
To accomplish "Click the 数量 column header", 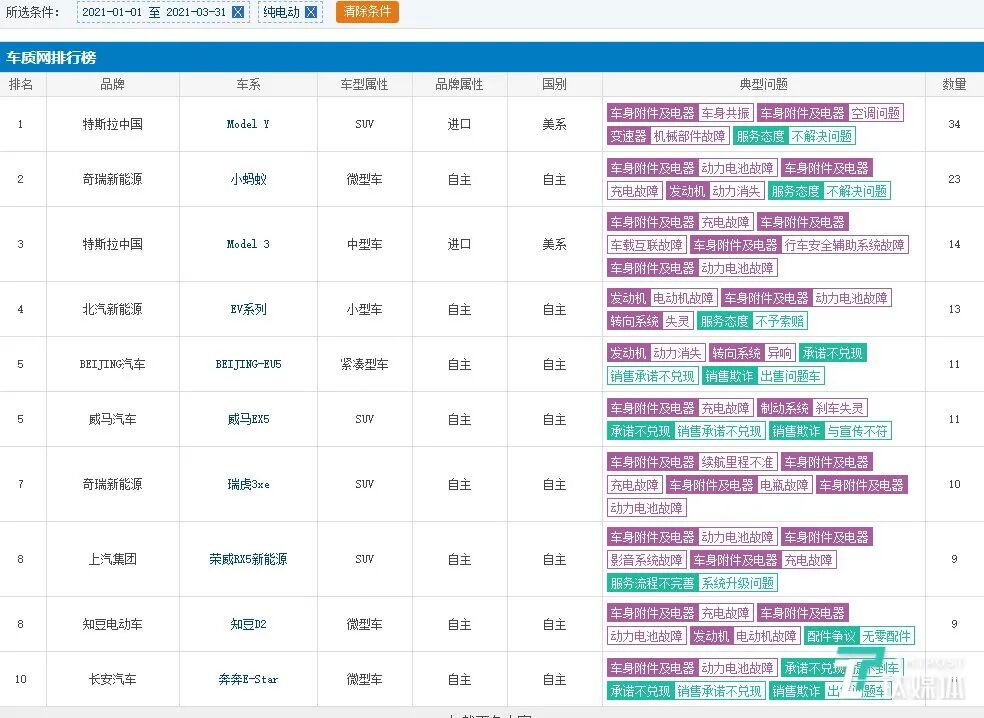I will tap(954, 84).
